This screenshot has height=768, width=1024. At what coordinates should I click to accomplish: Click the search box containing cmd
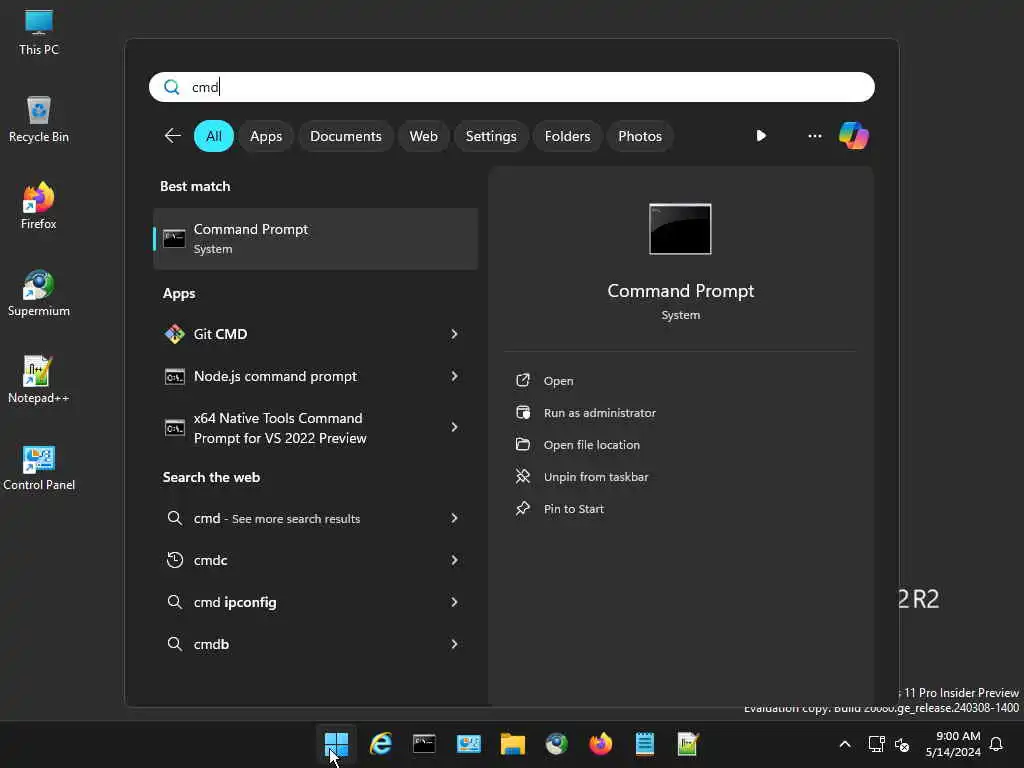pos(511,87)
